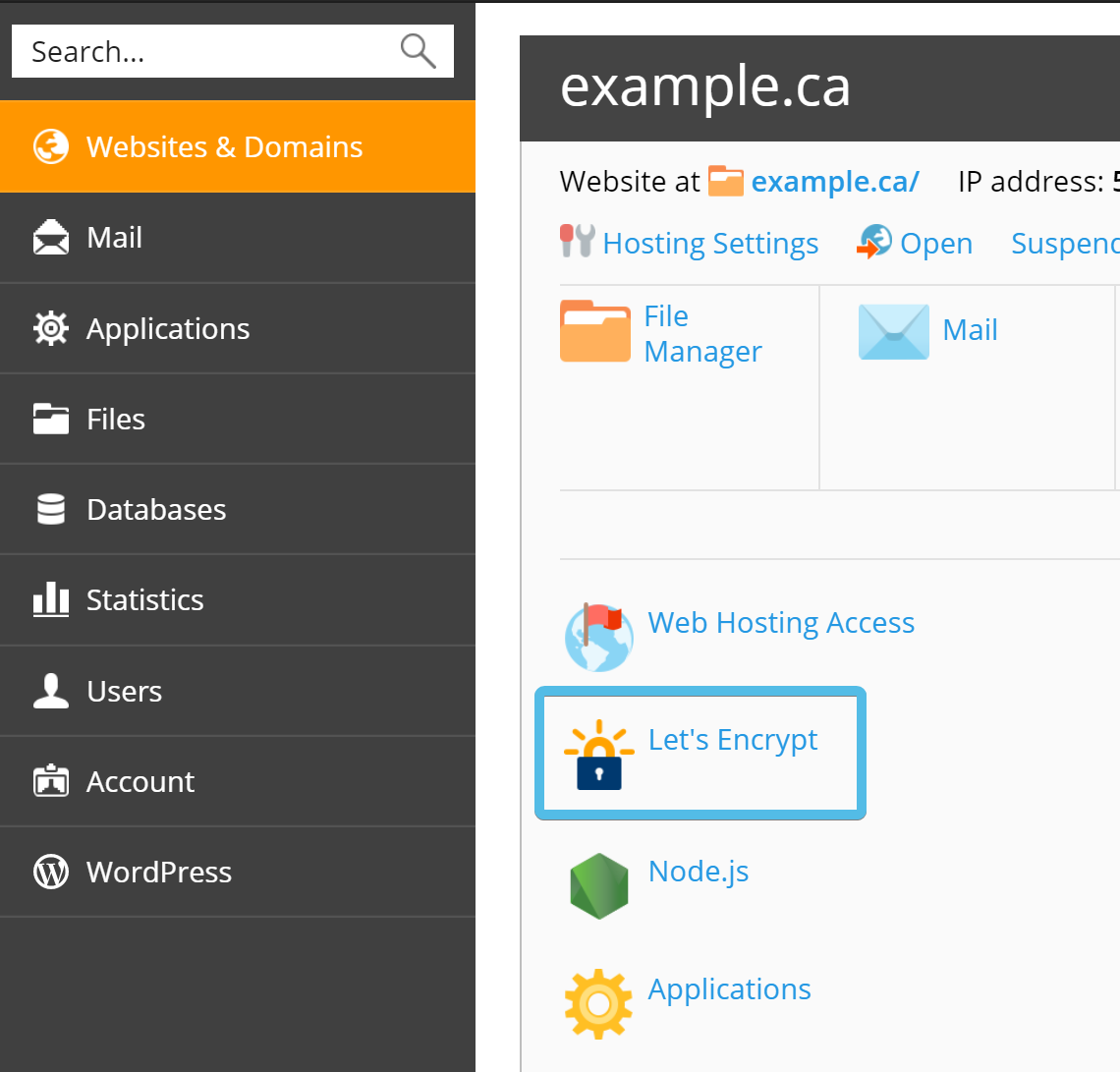Click the Suspend link
The image size is (1120, 1072).
1065,244
